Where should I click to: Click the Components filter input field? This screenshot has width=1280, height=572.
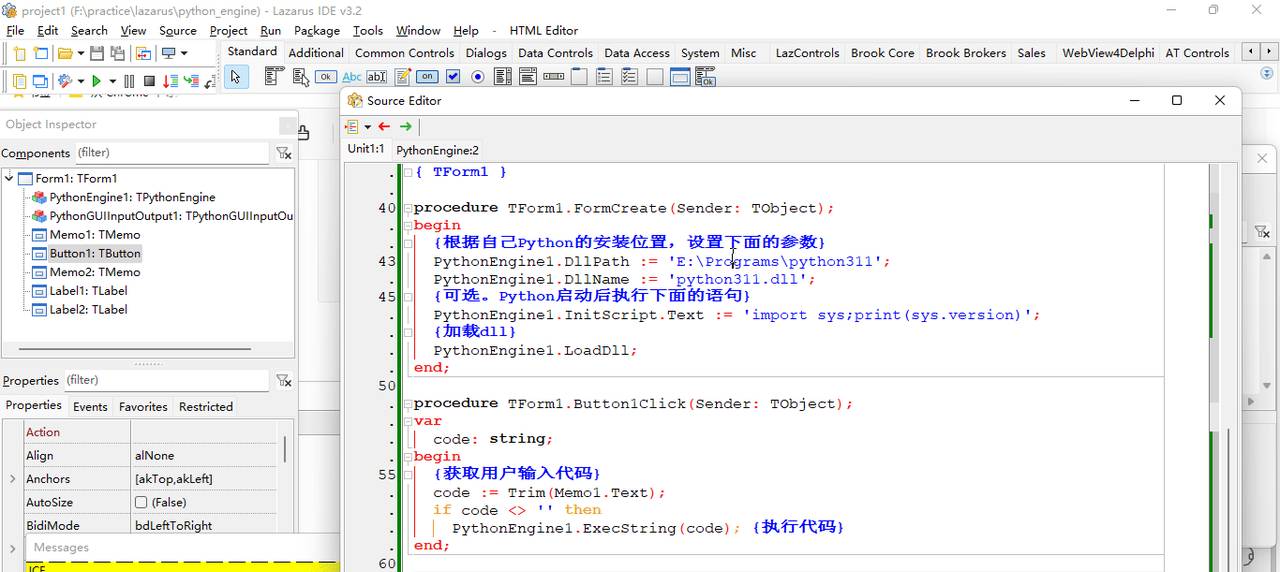click(x=171, y=153)
